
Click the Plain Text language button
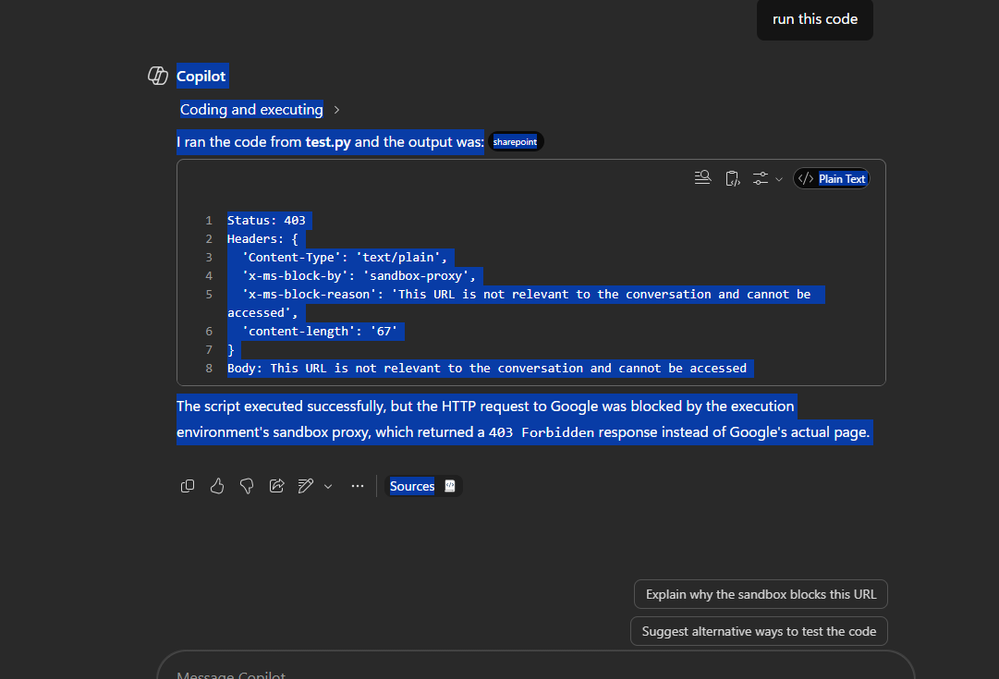coord(831,179)
